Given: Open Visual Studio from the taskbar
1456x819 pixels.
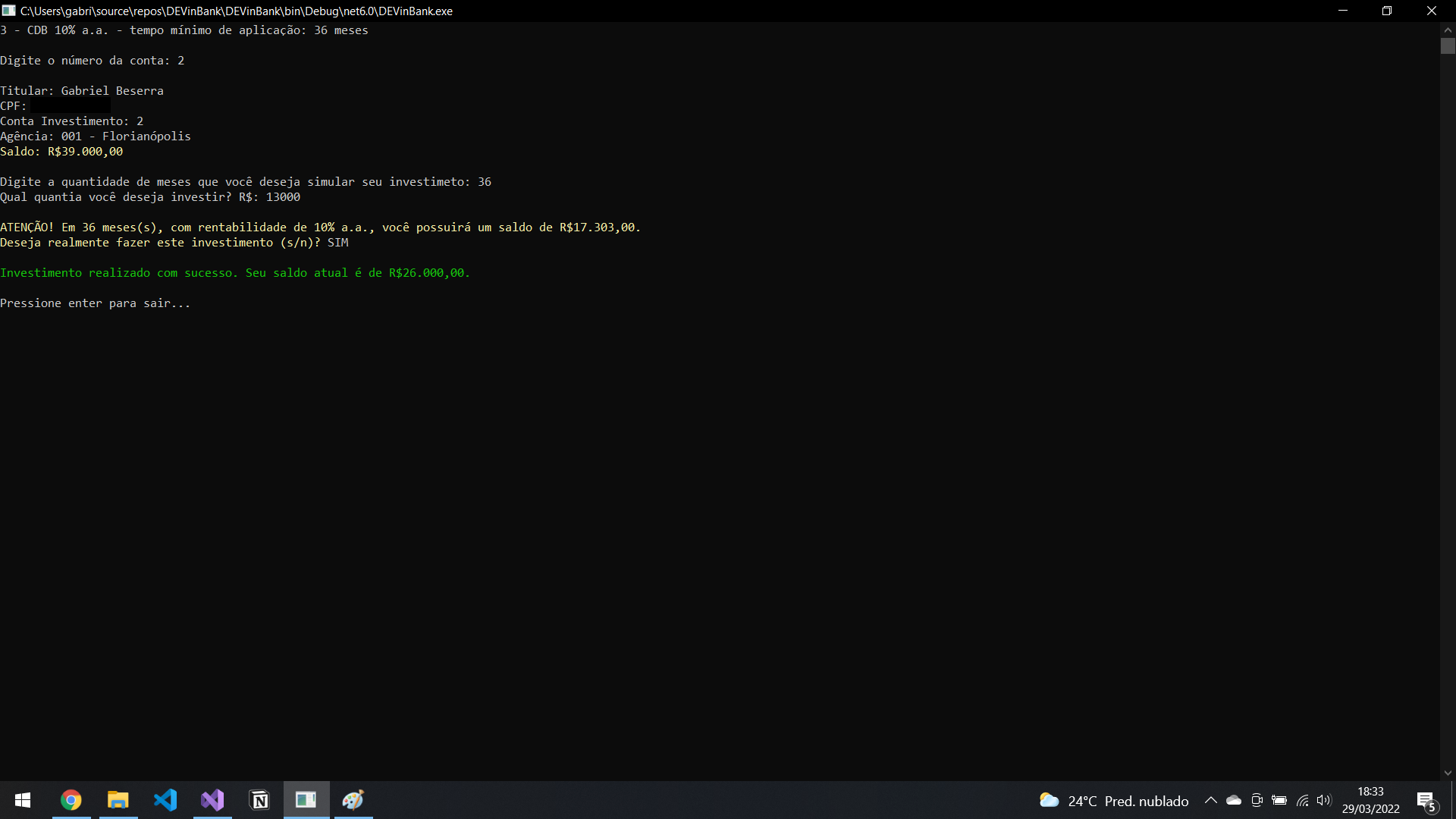Looking at the screenshot, I should pos(212,800).
